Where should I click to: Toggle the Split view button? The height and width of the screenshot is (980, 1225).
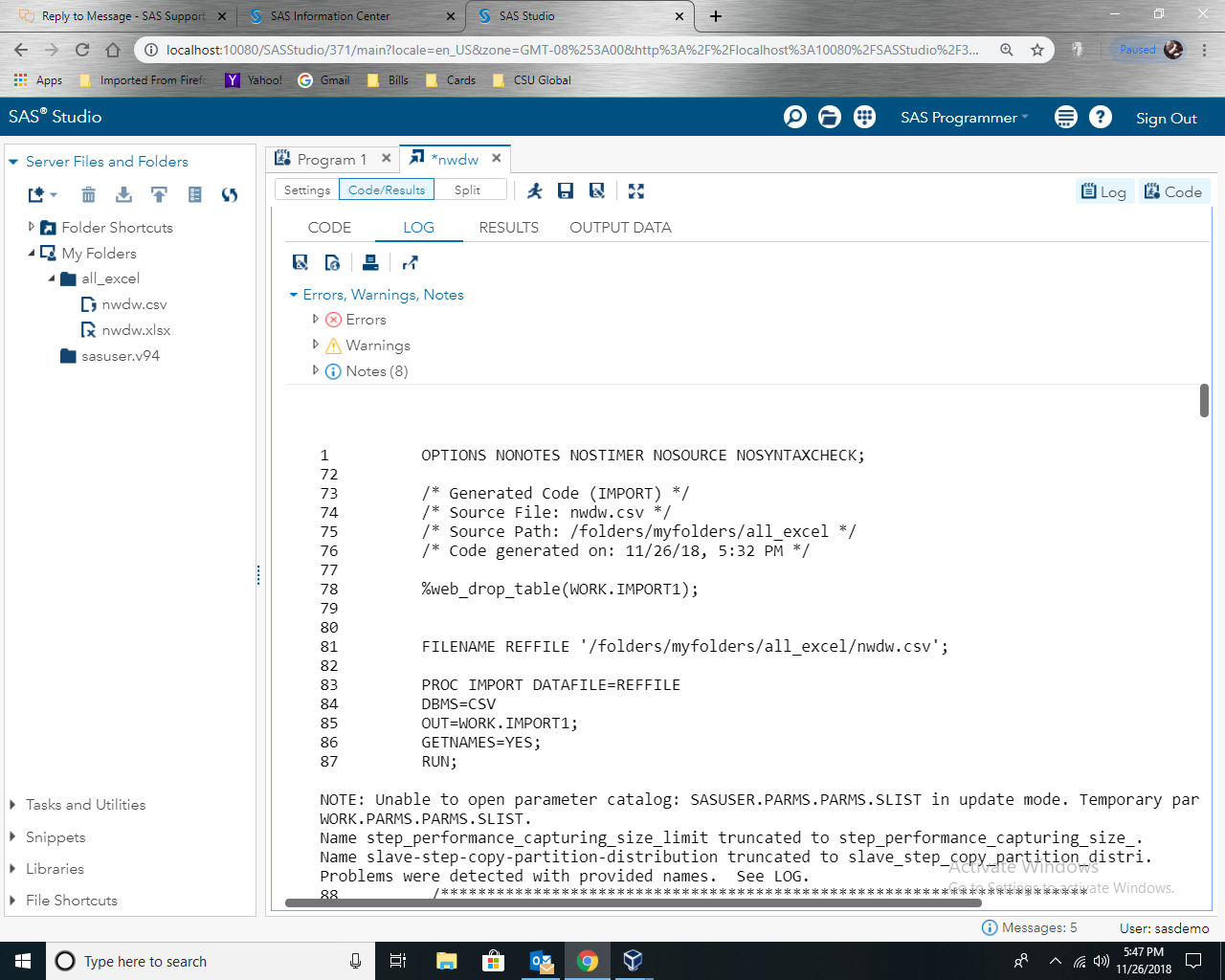point(468,190)
